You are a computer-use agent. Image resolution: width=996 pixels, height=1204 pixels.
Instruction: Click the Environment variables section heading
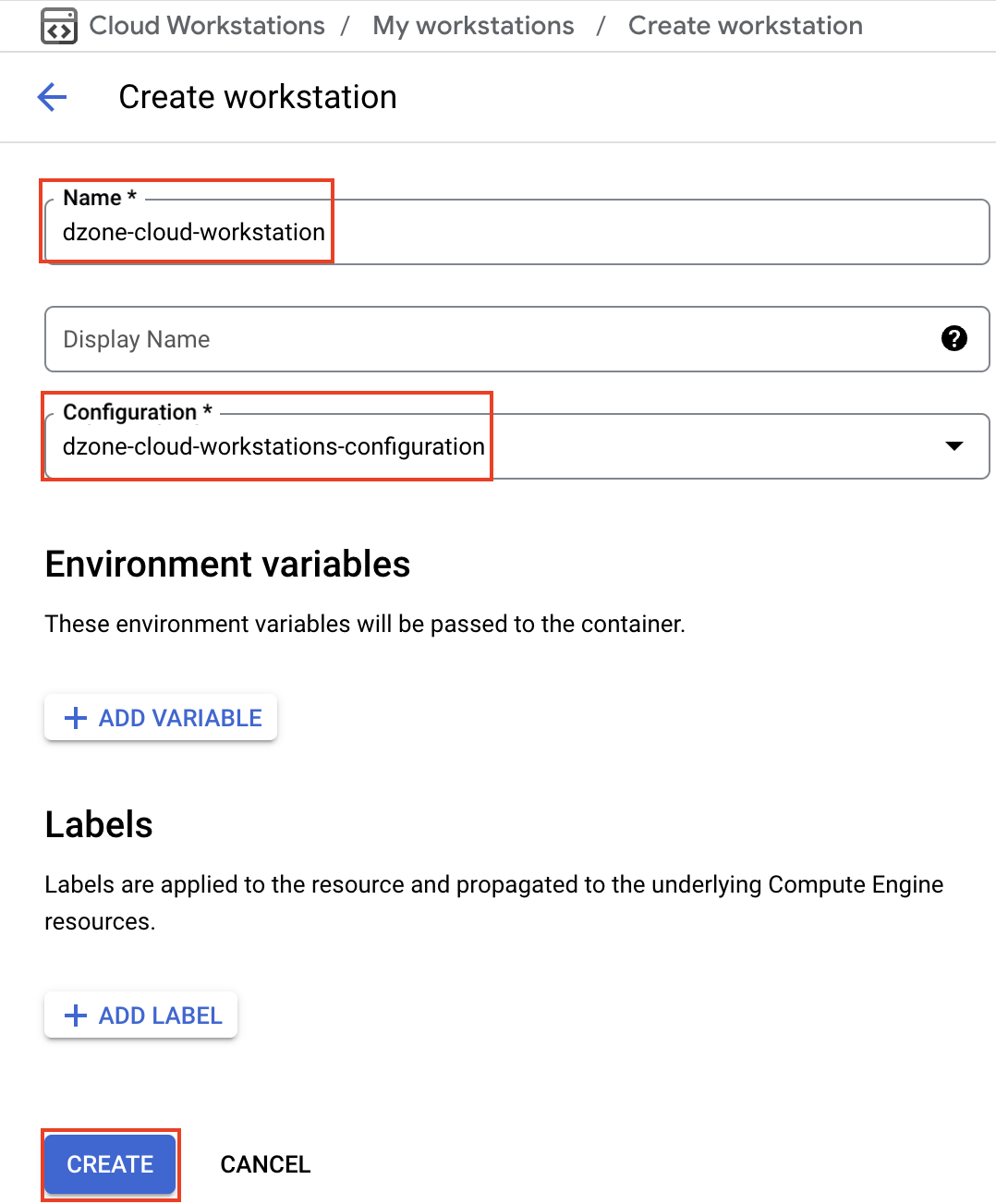[227, 564]
